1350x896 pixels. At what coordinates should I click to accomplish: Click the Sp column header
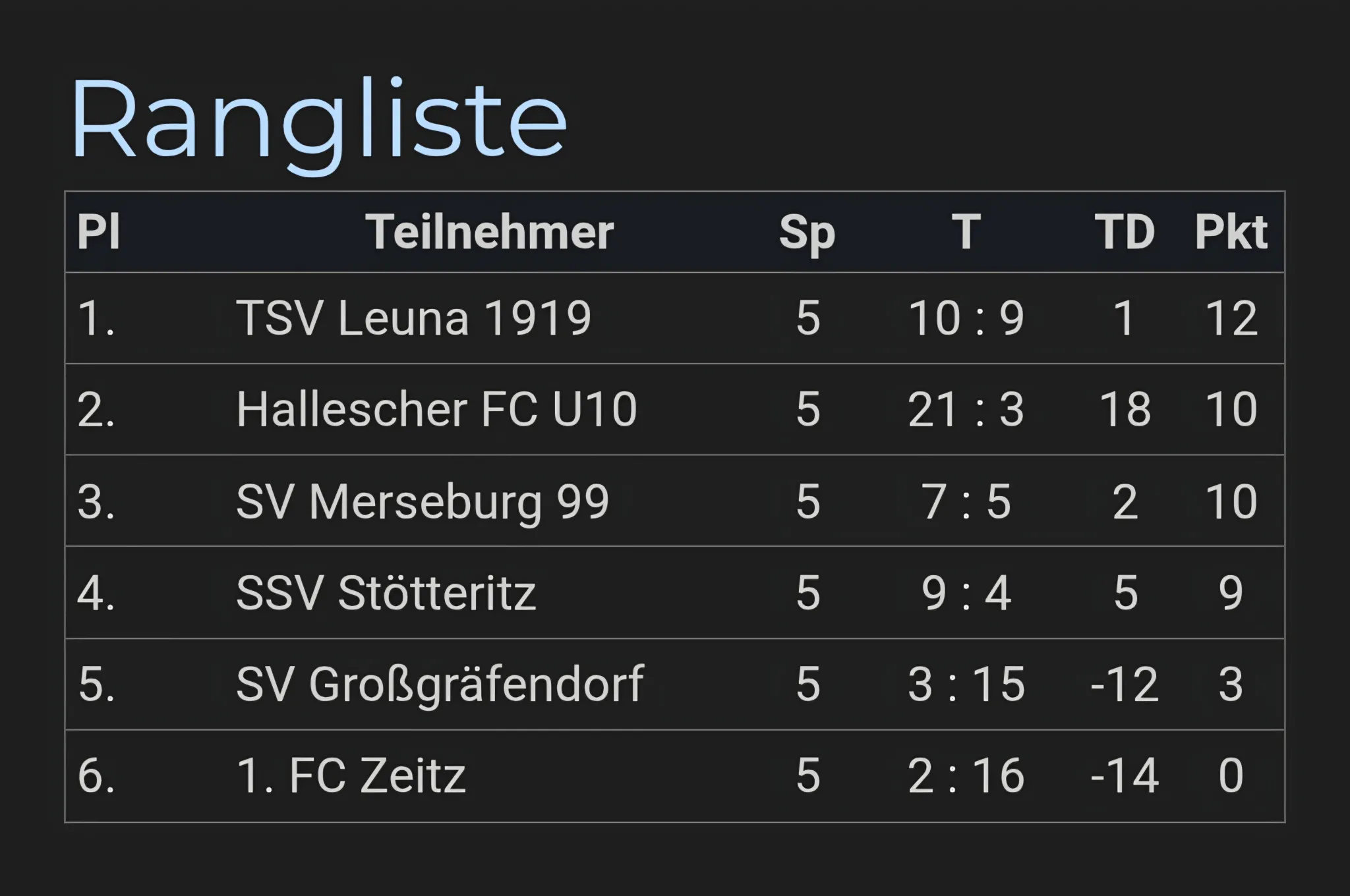click(807, 233)
